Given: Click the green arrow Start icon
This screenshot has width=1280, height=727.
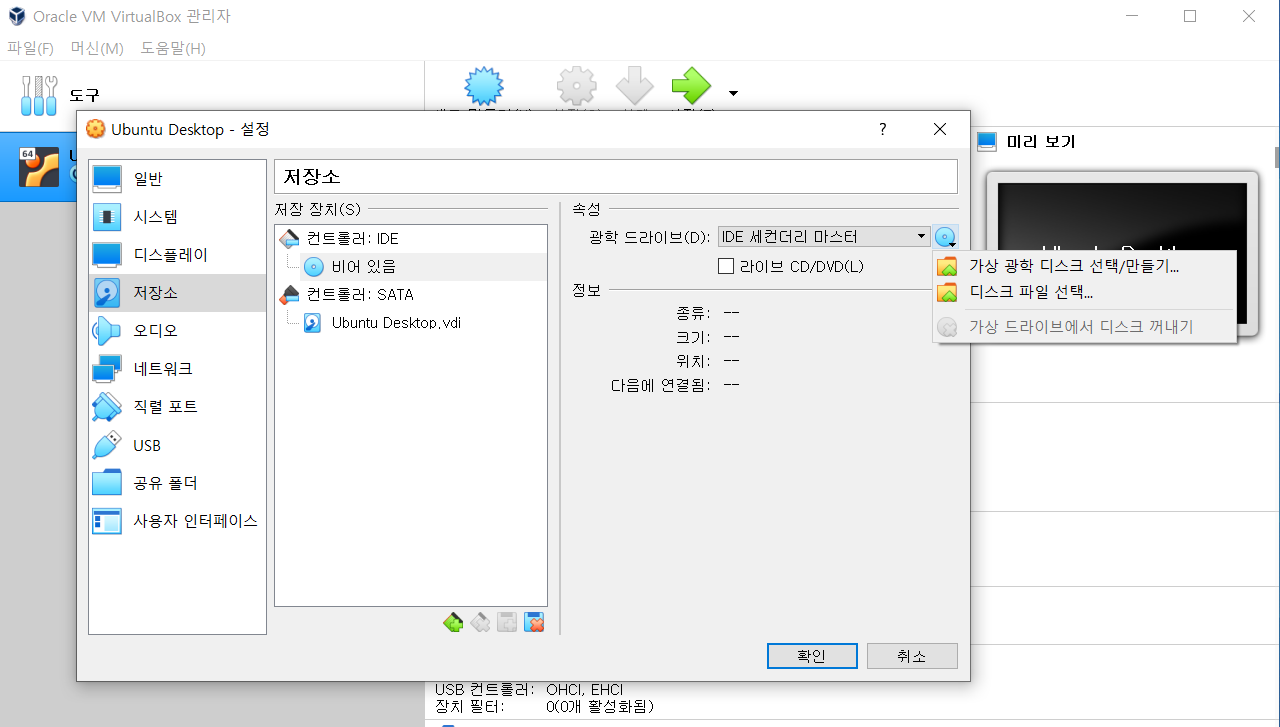Looking at the screenshot, I should pos(691,88).
